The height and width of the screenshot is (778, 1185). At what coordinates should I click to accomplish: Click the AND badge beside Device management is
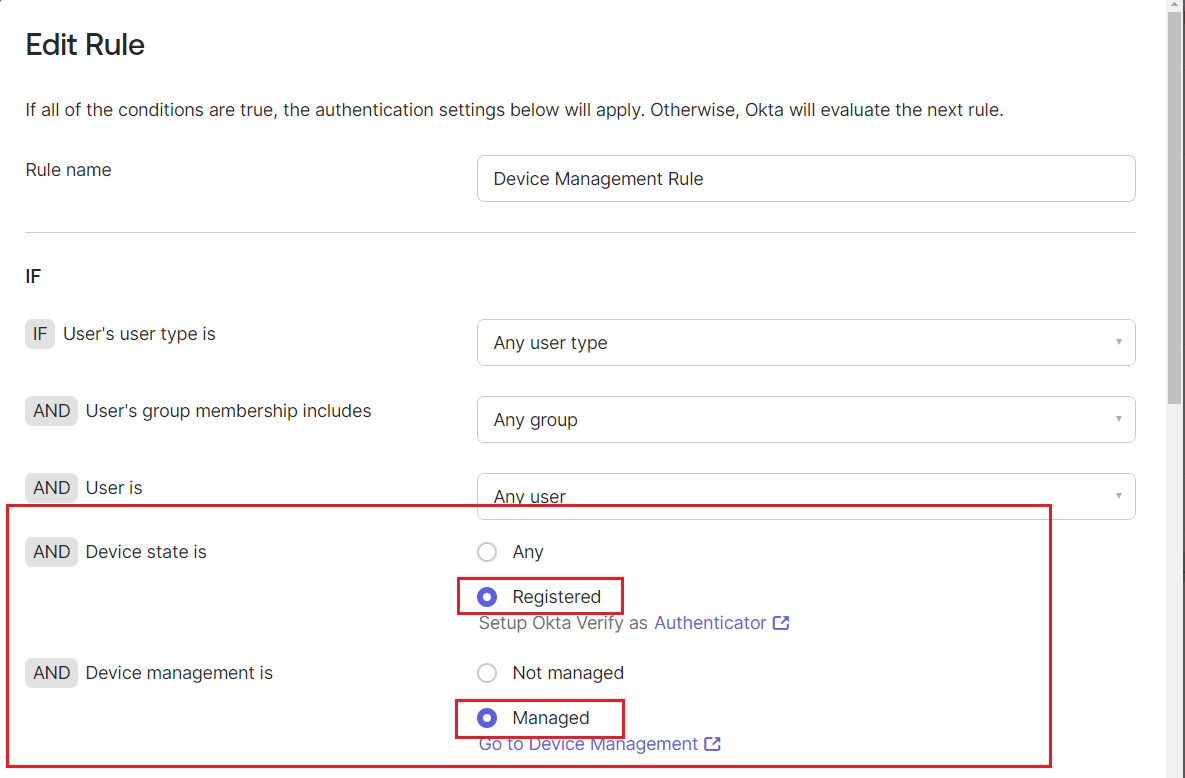[x=51, y=673]
